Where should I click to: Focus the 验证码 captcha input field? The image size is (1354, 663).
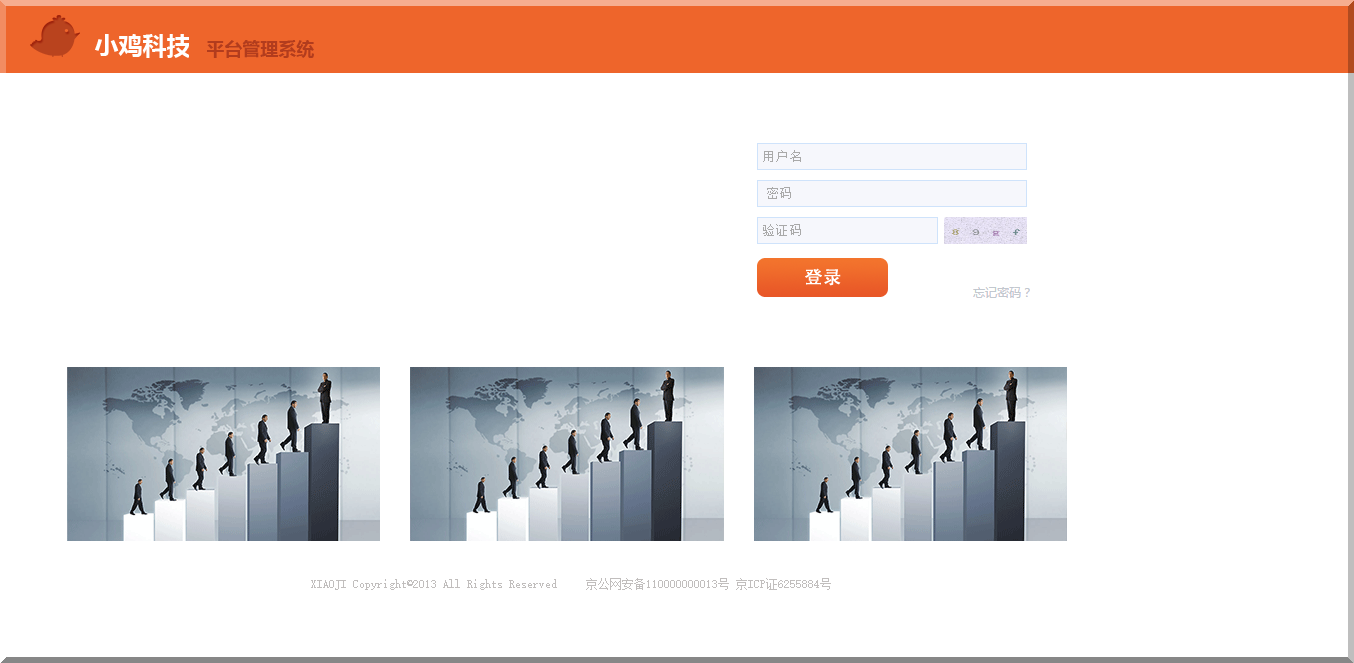[847, 231]
